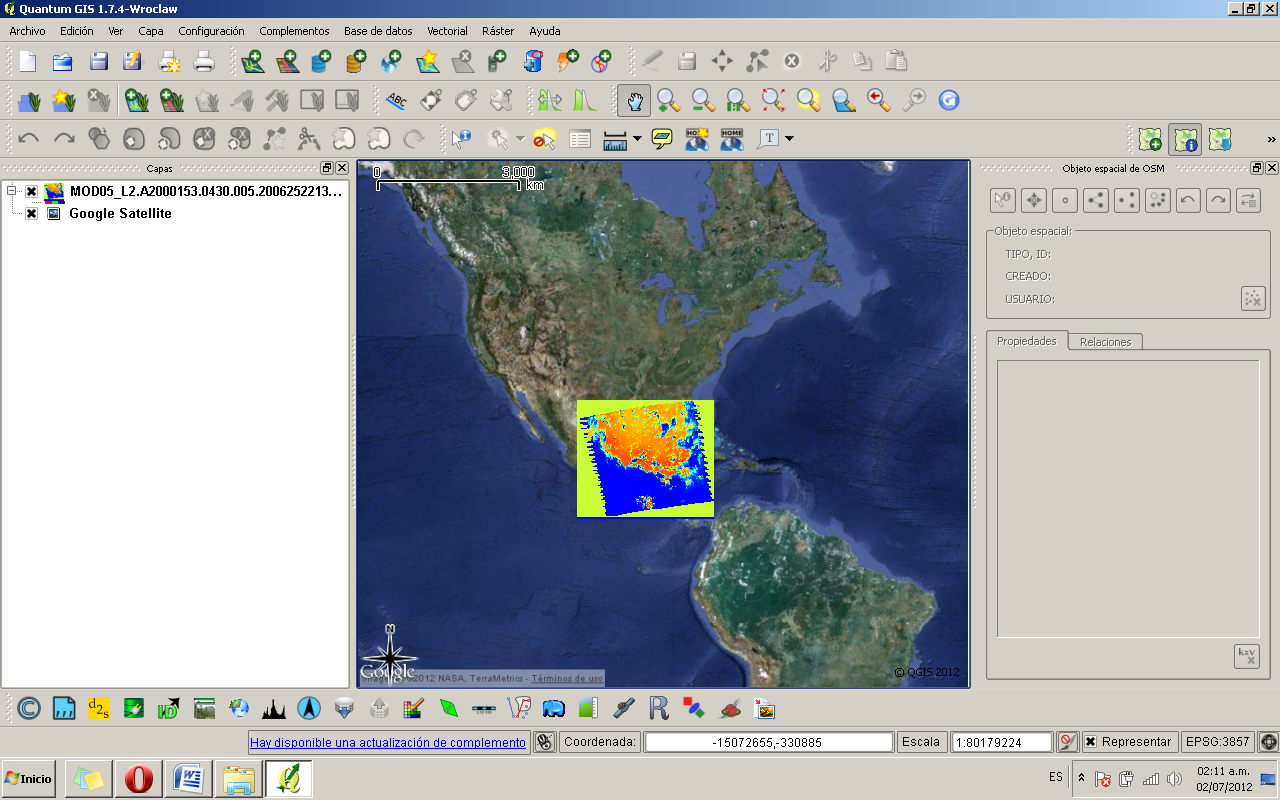
Task: Save the project with the floppy disk icon
Action: [98, 62]
